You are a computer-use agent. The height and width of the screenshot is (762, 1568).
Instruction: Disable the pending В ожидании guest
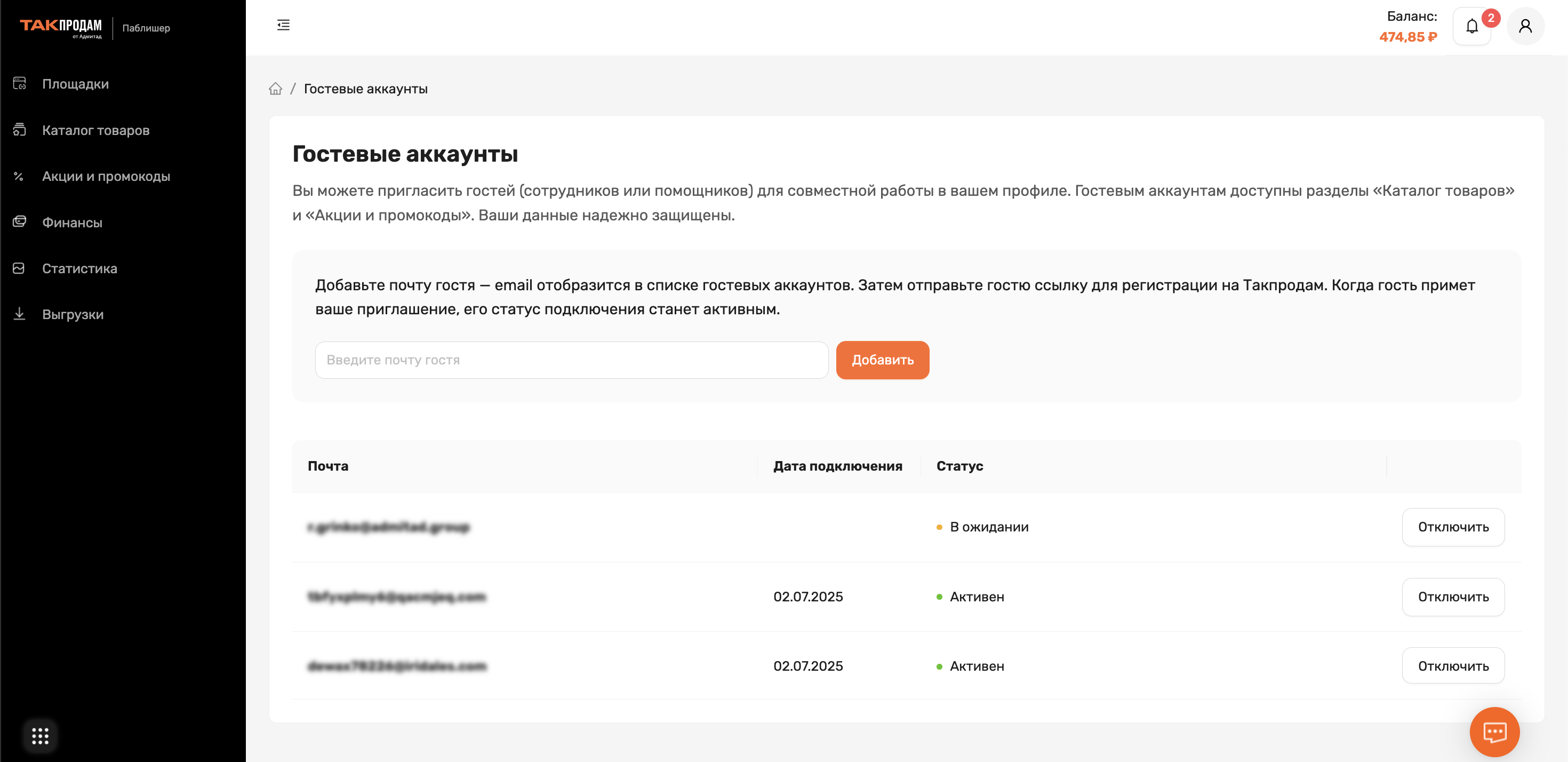pyautogui.click(x=1453, y=527)
